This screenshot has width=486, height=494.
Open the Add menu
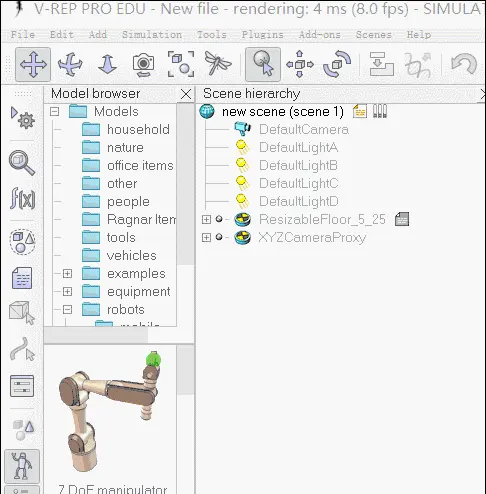[98, 35]
